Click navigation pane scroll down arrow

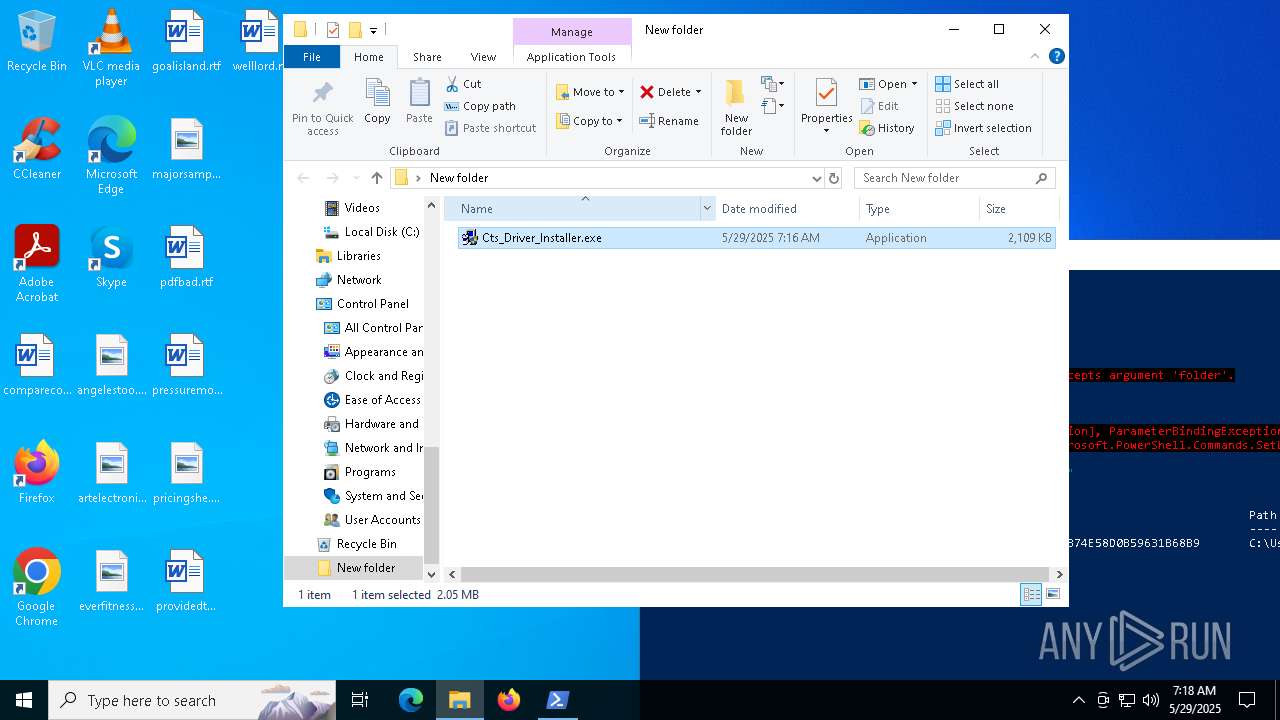coord(432,574)
